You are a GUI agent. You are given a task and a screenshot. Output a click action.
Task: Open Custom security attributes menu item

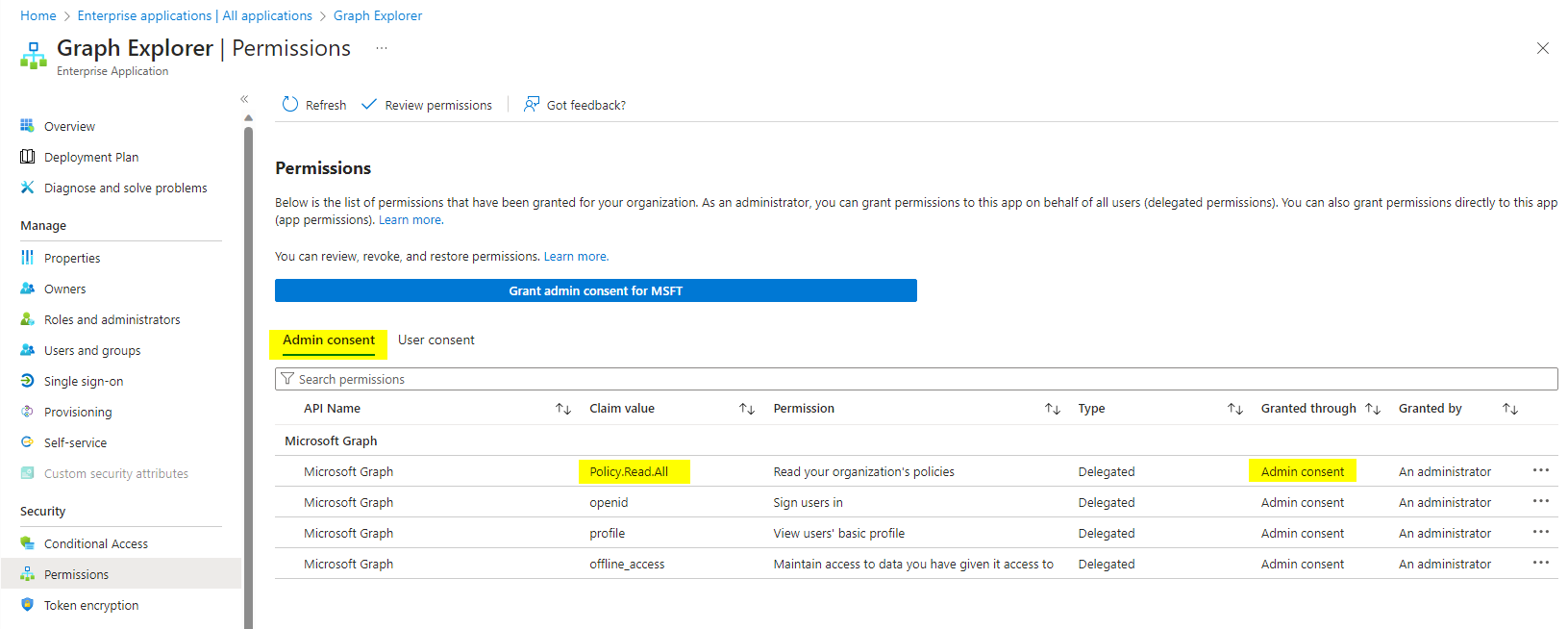(x=116, y=473)
